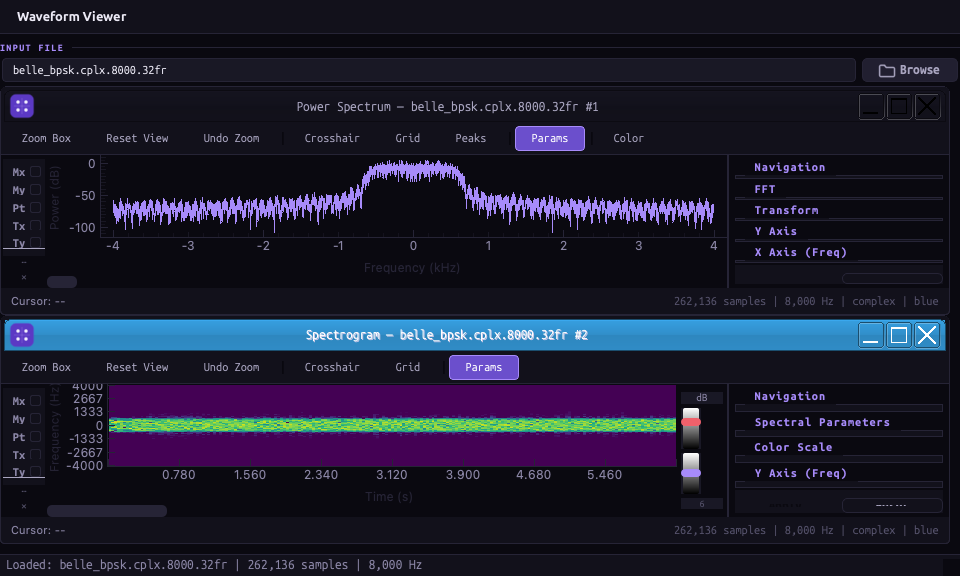Click the Spectrogram window grip icon
Screen dimensions: 960x576
tap(22, 335)
